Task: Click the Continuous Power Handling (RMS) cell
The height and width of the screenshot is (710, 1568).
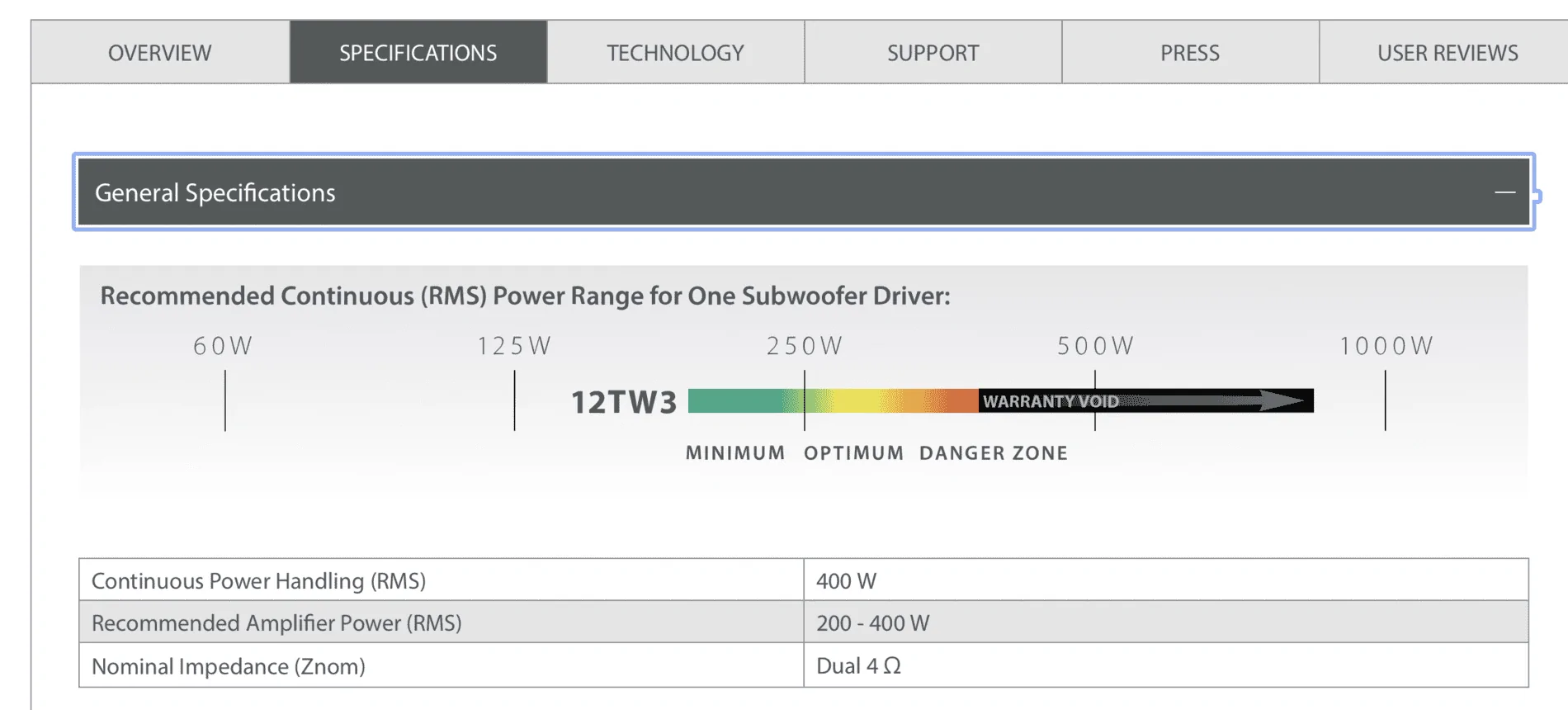Action: 442,580
